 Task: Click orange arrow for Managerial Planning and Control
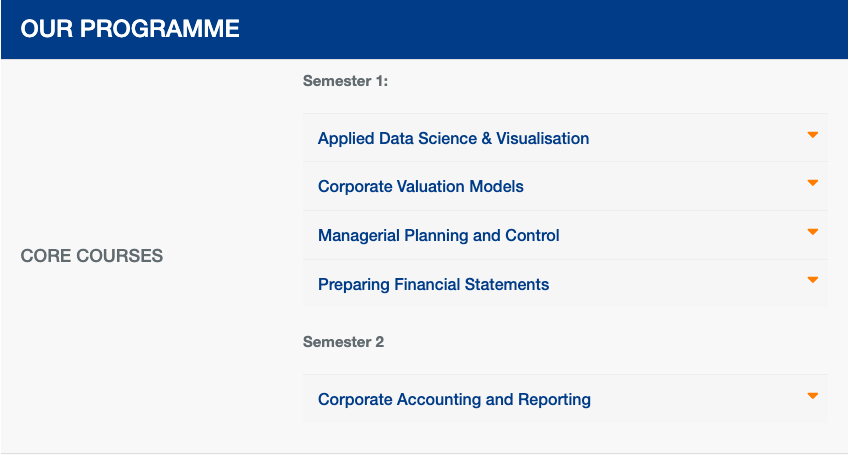click(813, 232)
